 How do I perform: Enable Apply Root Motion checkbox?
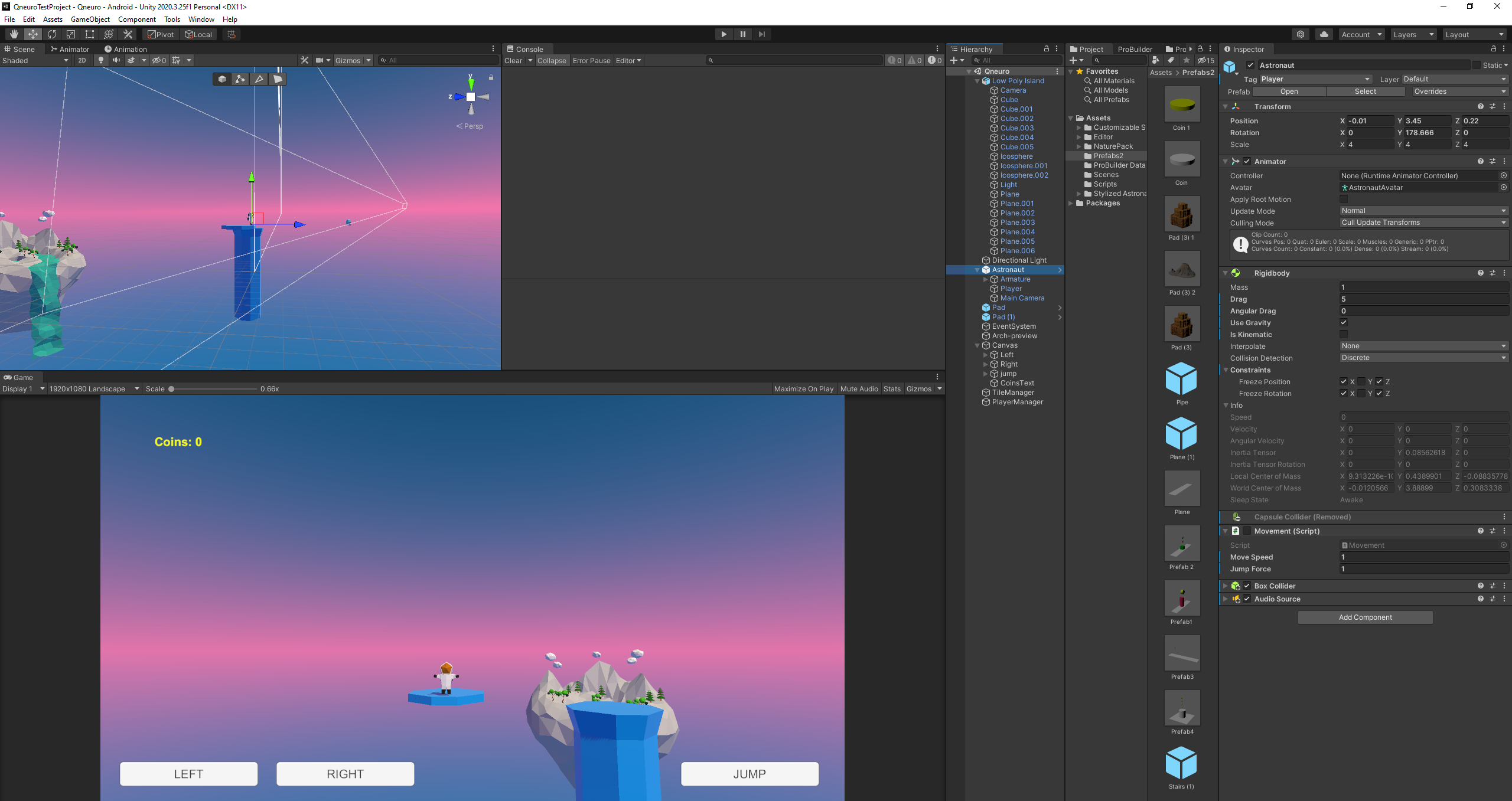pyautogui.click(x=1344, y=200)
